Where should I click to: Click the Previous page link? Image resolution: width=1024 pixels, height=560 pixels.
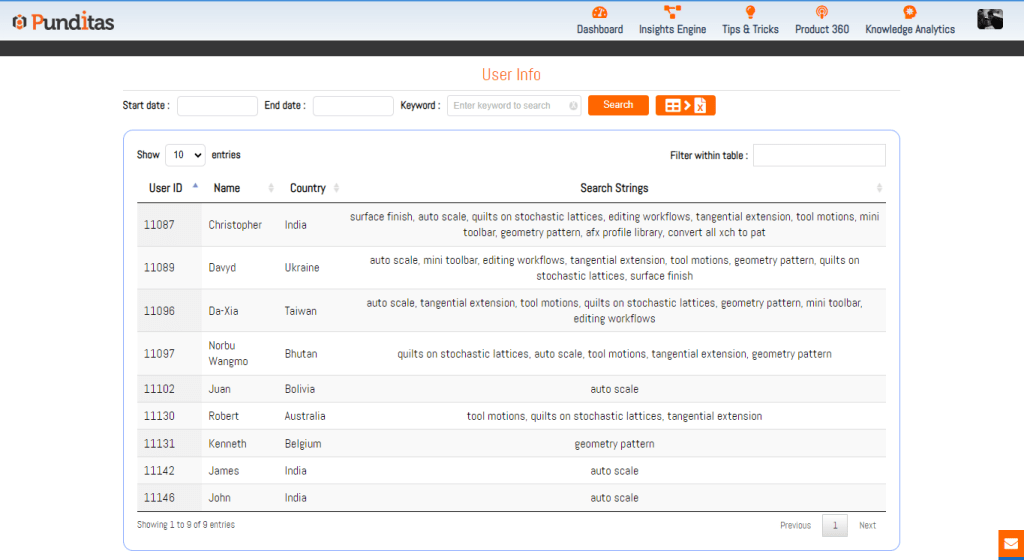(x=795, y=525)
